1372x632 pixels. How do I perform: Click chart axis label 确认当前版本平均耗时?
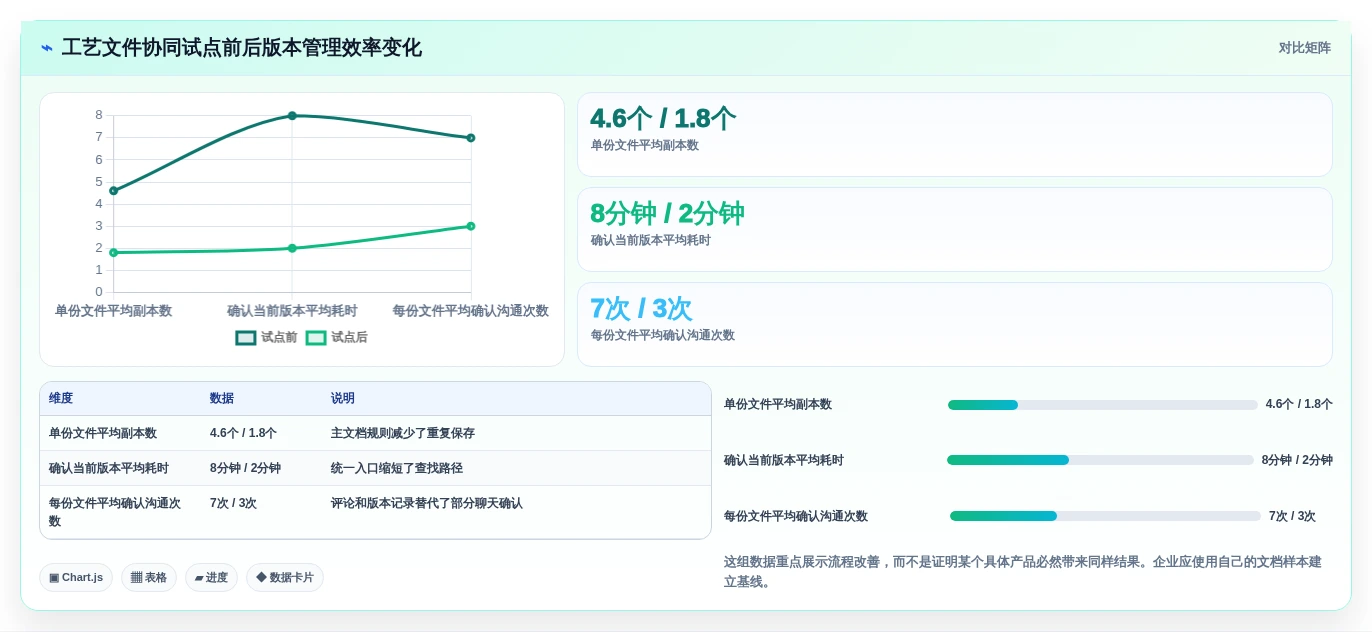click(x=292, y=311)
